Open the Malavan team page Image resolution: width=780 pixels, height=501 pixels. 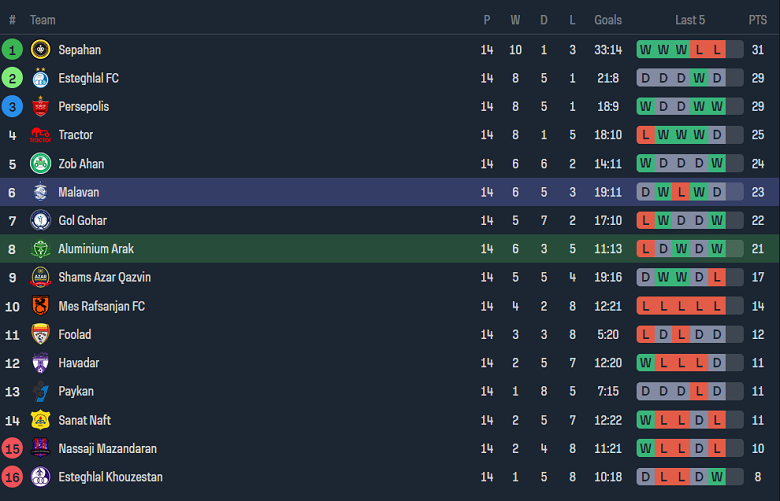pos(78,192)
